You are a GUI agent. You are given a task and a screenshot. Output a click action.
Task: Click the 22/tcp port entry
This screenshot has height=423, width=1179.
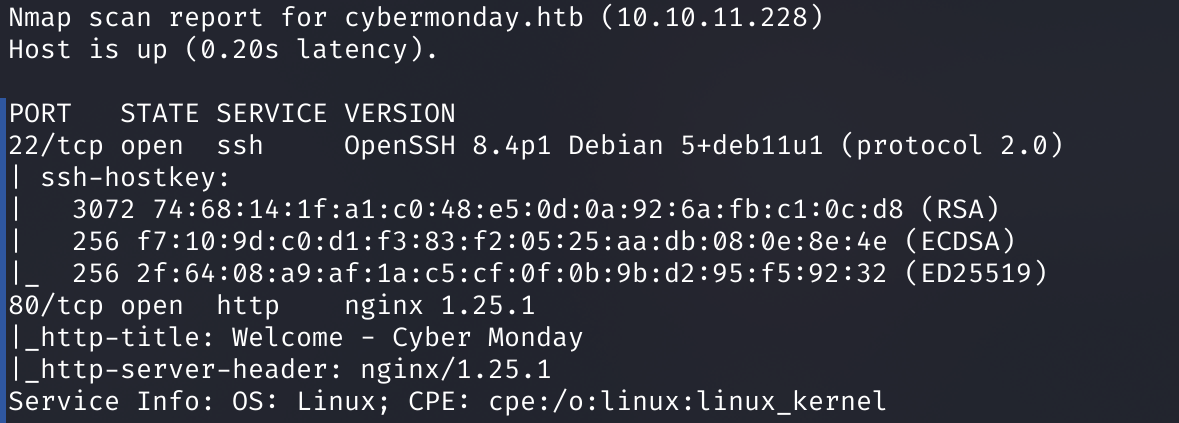[x=56, y=146]
